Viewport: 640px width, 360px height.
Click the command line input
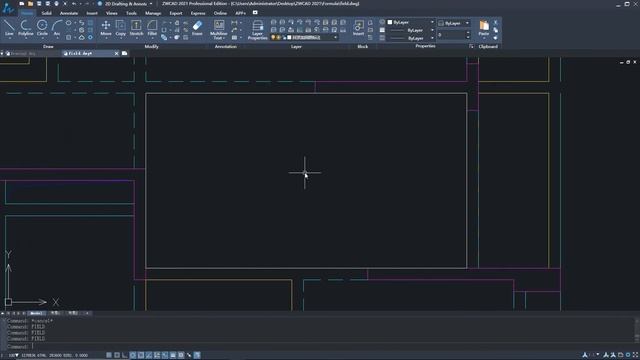[318, 347]
